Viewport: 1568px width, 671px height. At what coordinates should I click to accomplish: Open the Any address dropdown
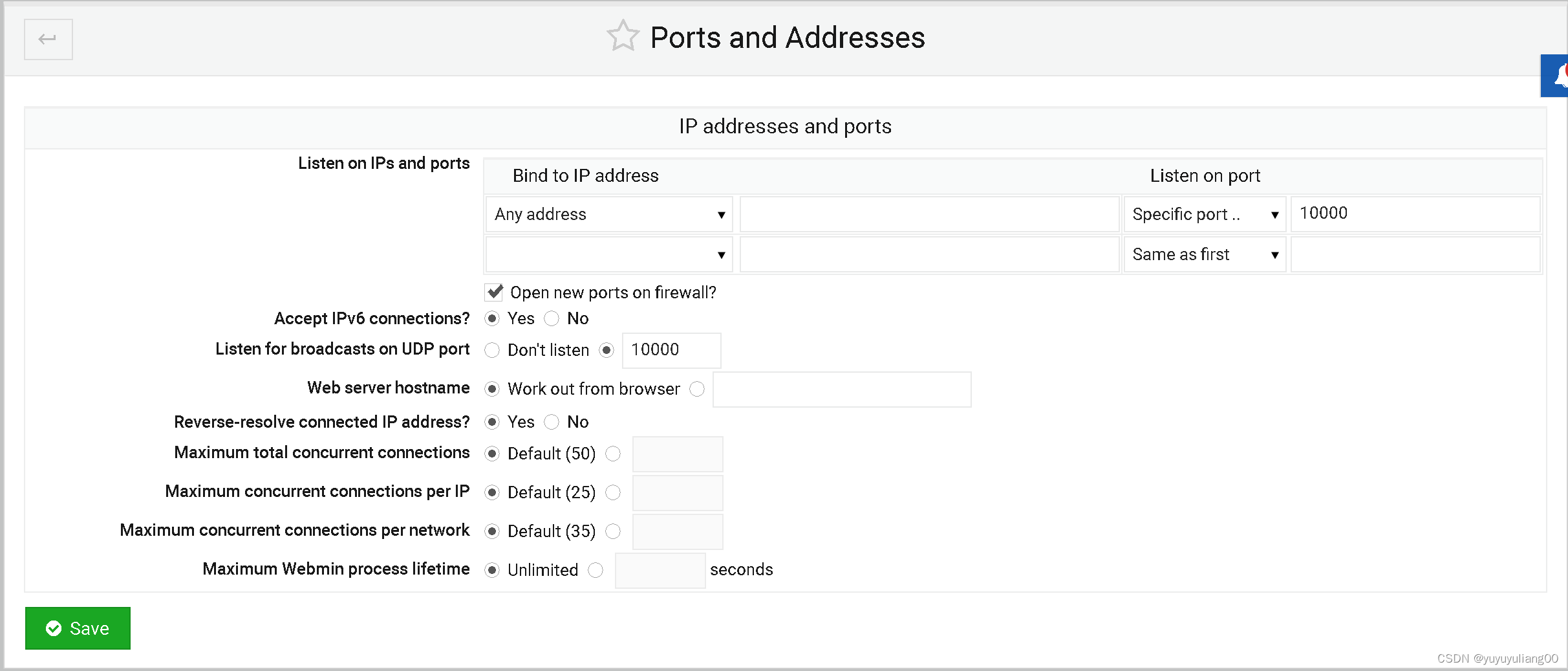click(x=608, y=214)
